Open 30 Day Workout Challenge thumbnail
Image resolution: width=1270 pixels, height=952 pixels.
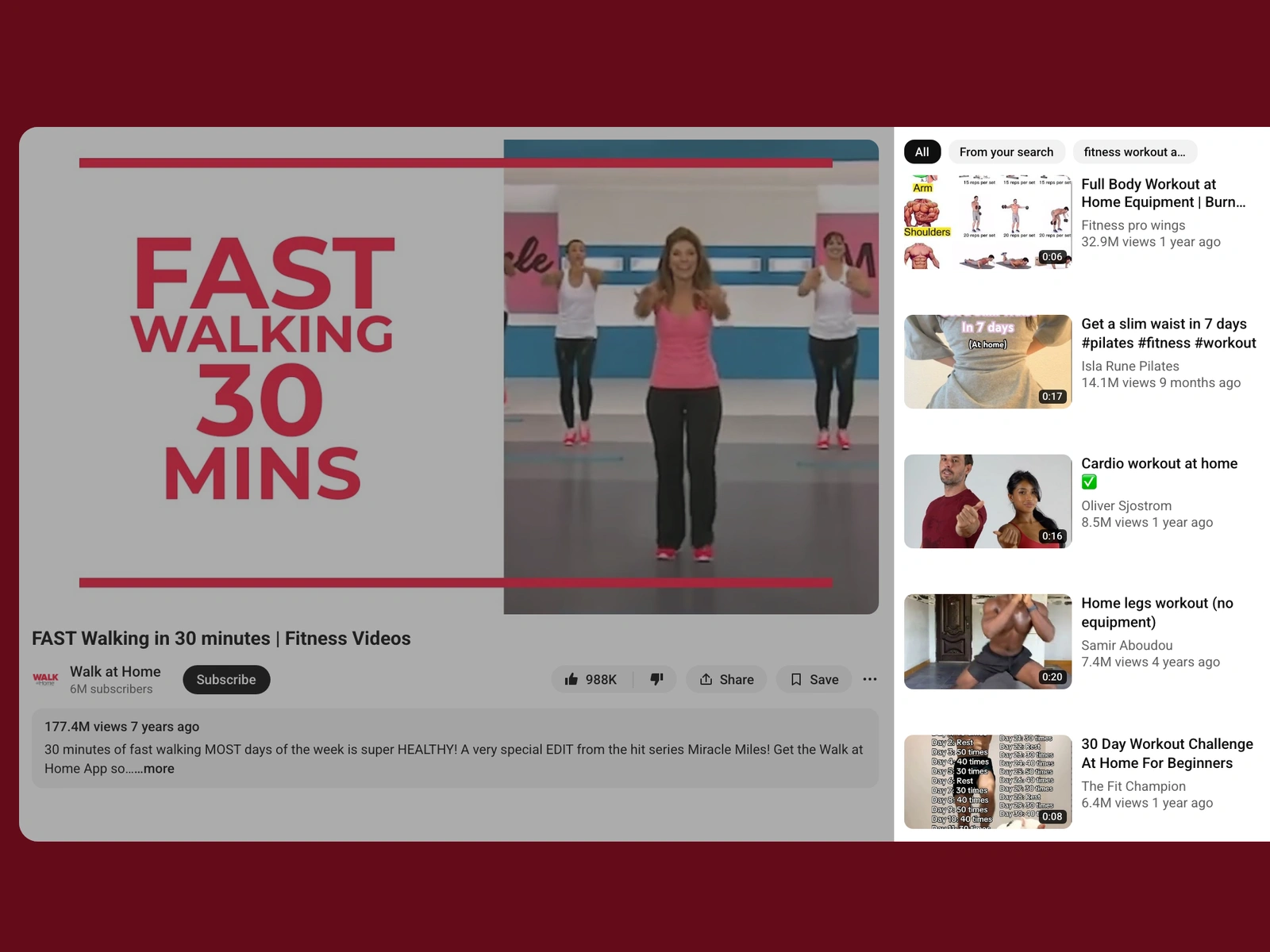pyautogui.click(x=987, y=782)
